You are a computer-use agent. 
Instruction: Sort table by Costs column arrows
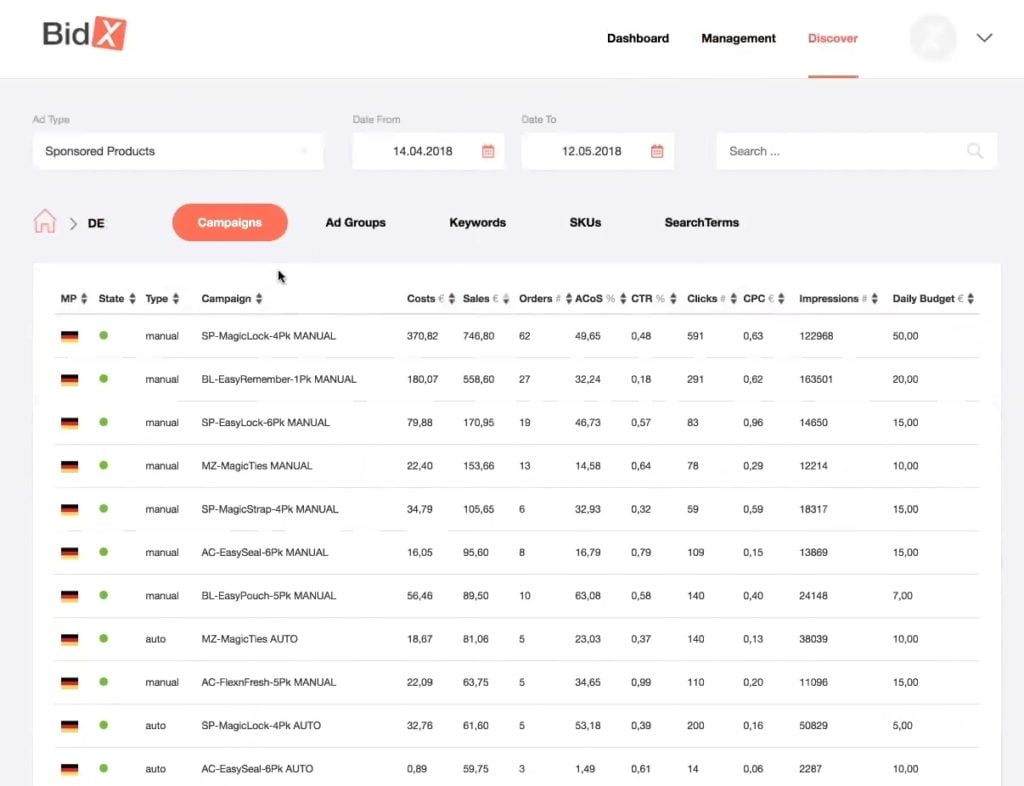click(451, 299)
